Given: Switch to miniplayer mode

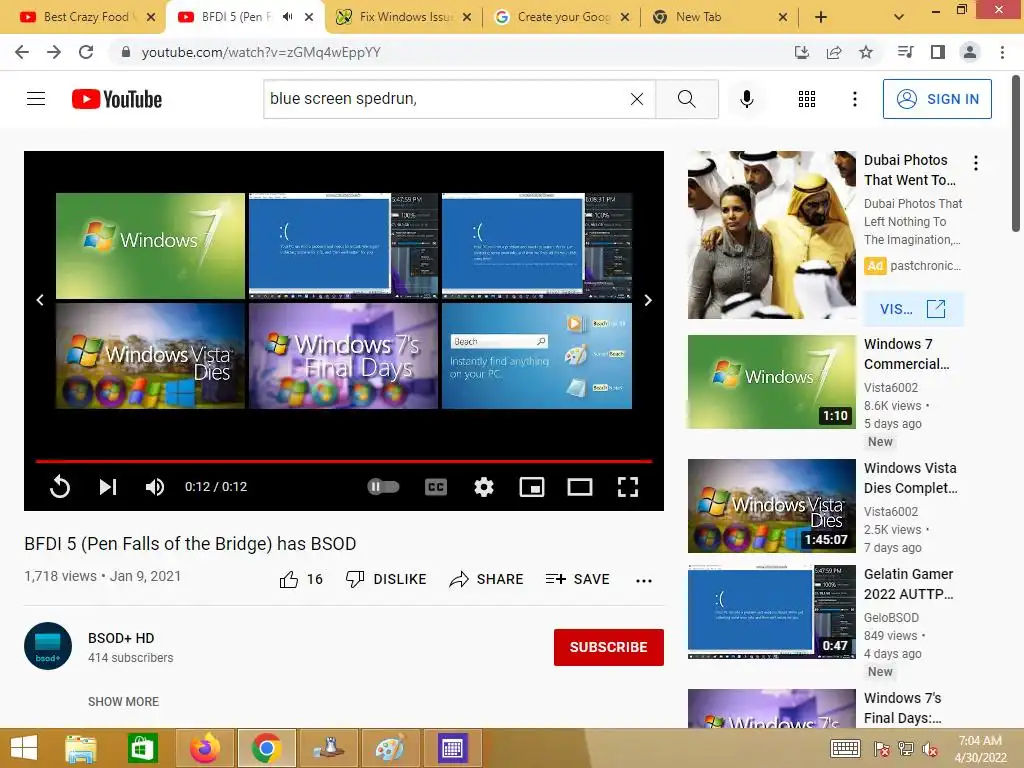Looking at the screenshot, I should click(532, 487).
